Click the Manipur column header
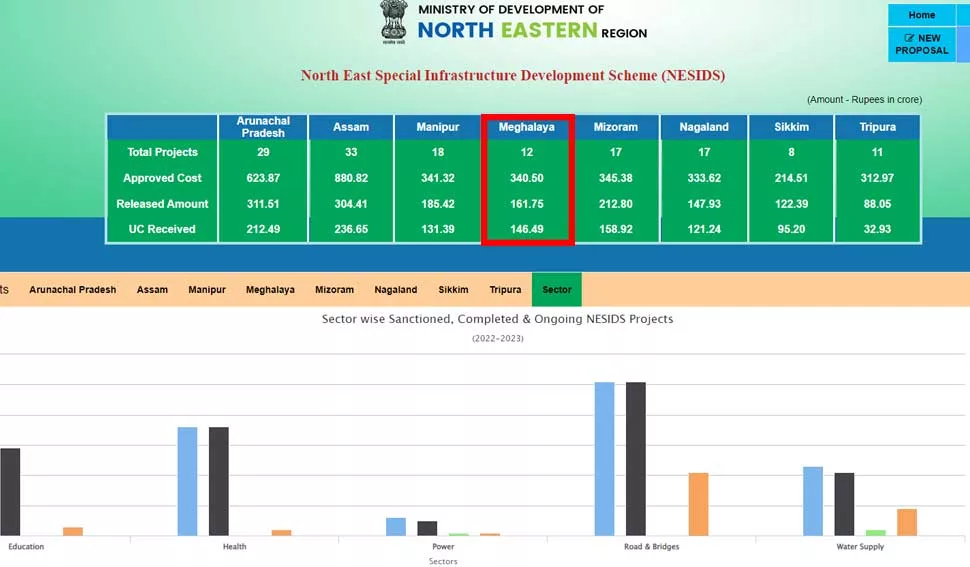The width and height of the screenshot is (970, 567). point(437,127)
